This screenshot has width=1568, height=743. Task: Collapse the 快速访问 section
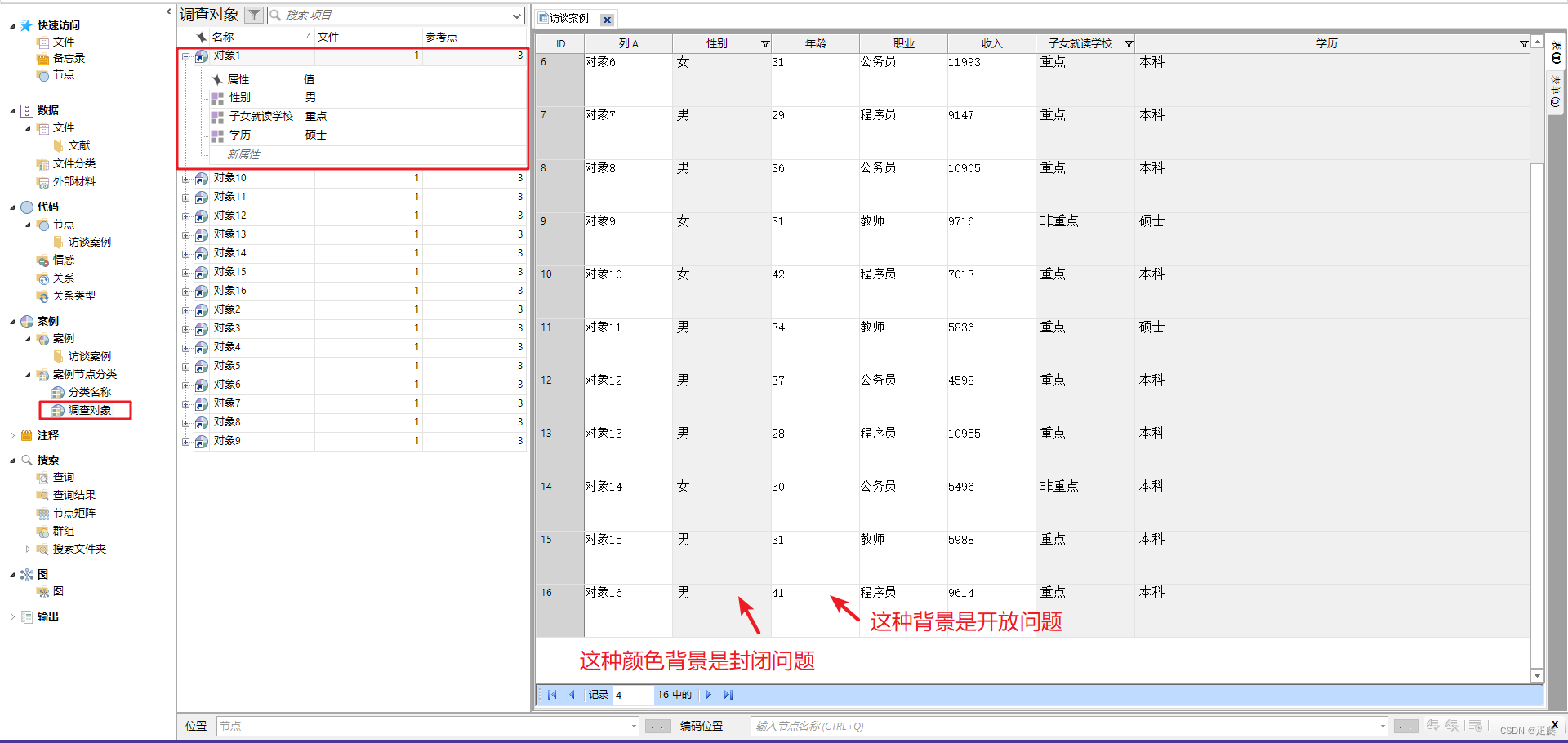[12, 26]
